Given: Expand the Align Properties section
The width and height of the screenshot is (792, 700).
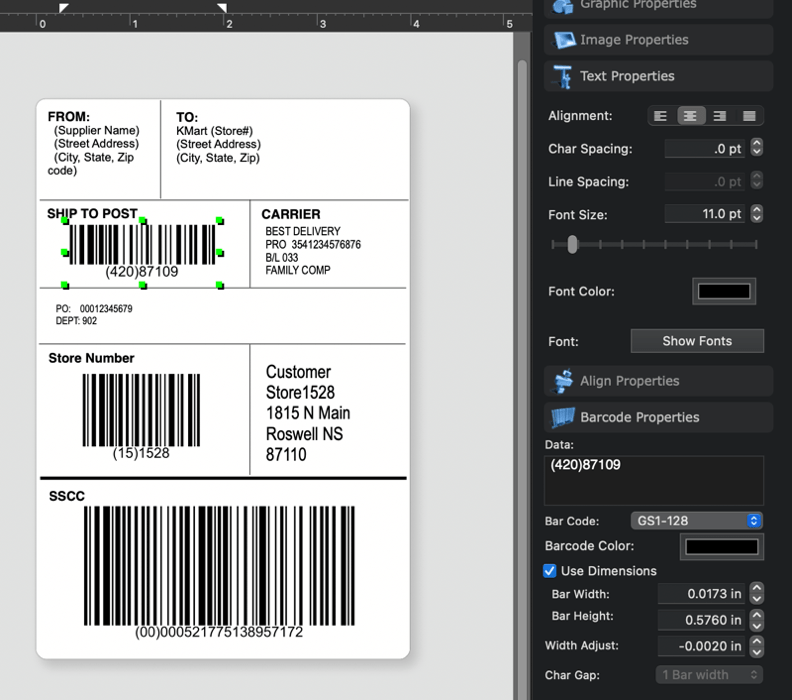Looking at the screenshot, I should [659, 381].
